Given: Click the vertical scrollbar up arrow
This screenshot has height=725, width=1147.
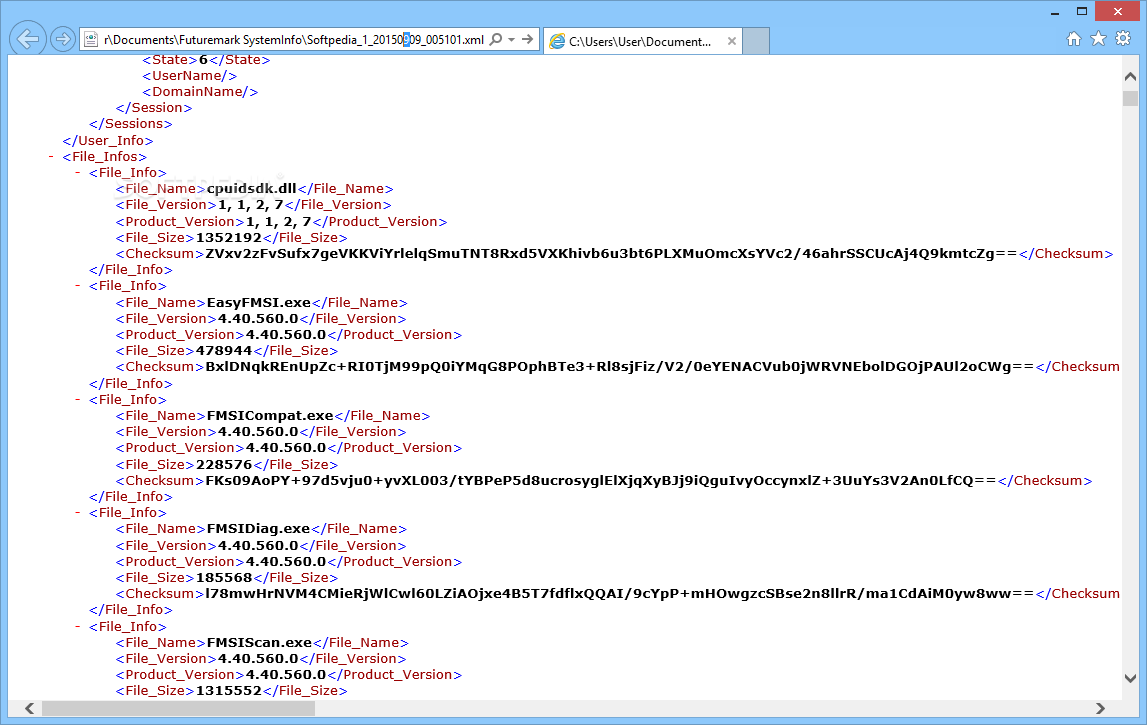Looking at the screenshot, I should tap(1130, 77).
